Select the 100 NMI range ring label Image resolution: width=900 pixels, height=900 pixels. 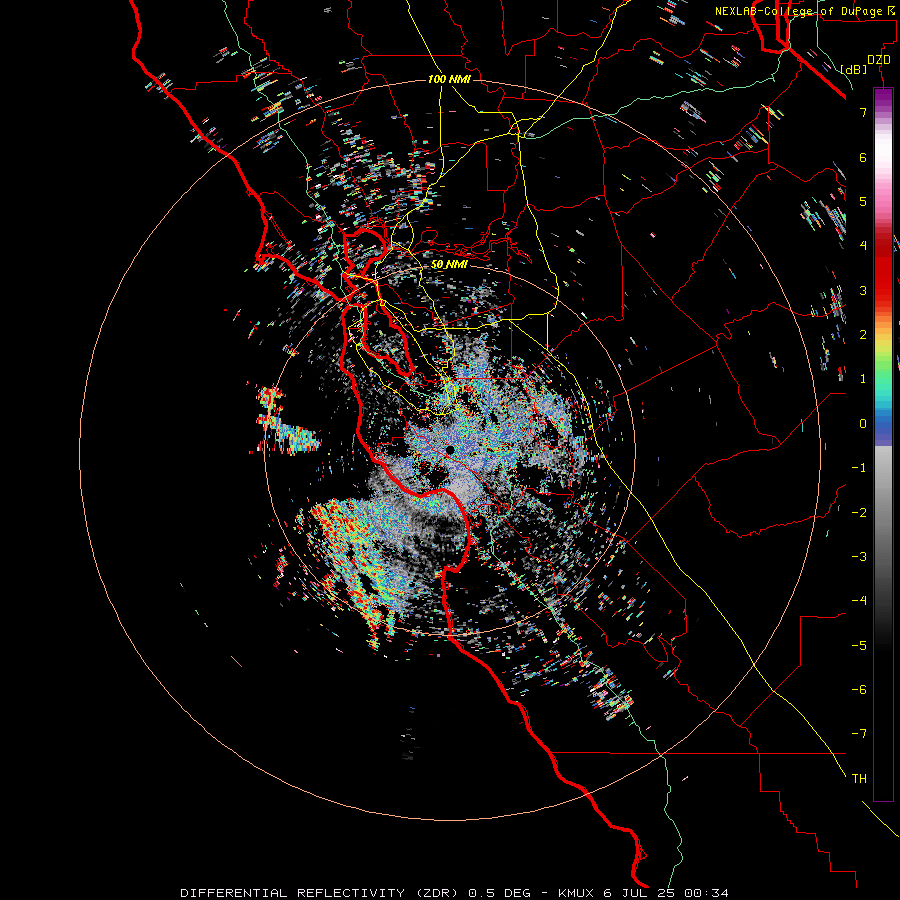[449, 79]
